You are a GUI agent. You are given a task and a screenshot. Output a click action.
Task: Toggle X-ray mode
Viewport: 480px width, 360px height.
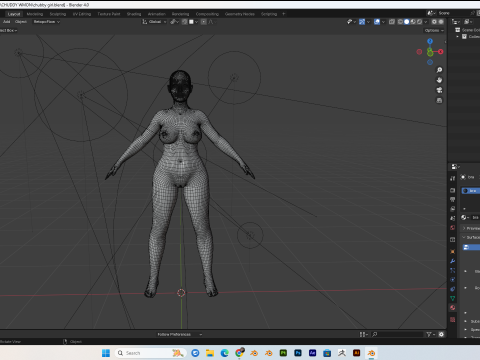pyautogui.click(x=392, y=22)
